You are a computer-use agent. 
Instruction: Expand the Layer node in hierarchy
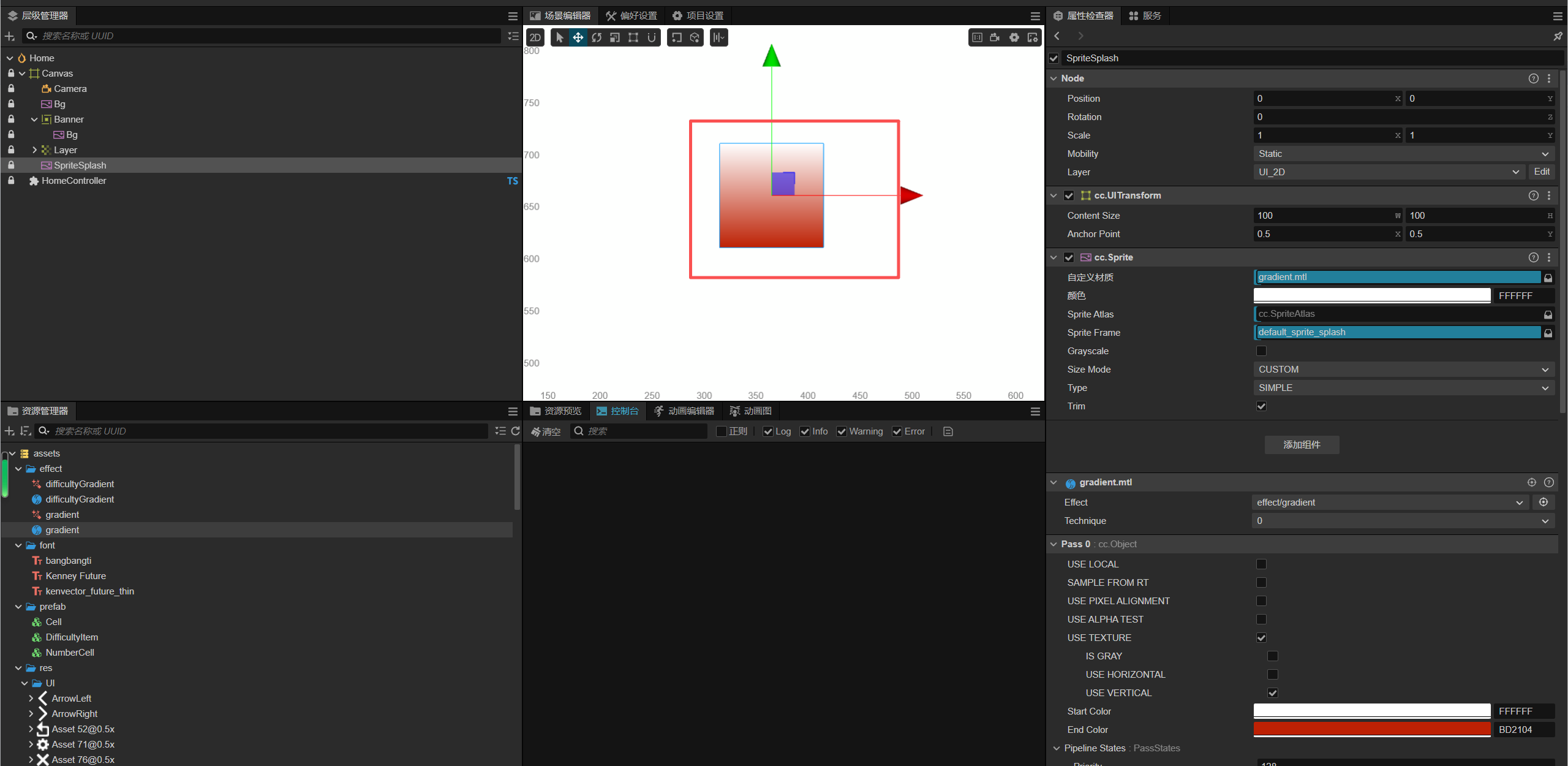pyautogui.click(x=34, y=150)
